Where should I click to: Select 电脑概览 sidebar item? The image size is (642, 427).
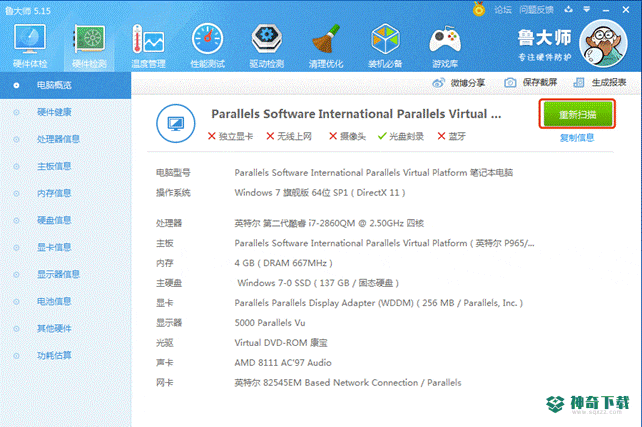click(66, 85)
